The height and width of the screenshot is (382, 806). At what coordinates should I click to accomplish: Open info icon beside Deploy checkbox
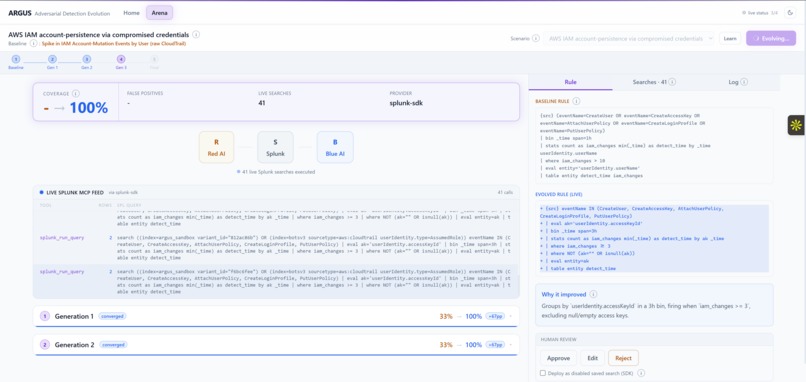click(x=641, y=373)
